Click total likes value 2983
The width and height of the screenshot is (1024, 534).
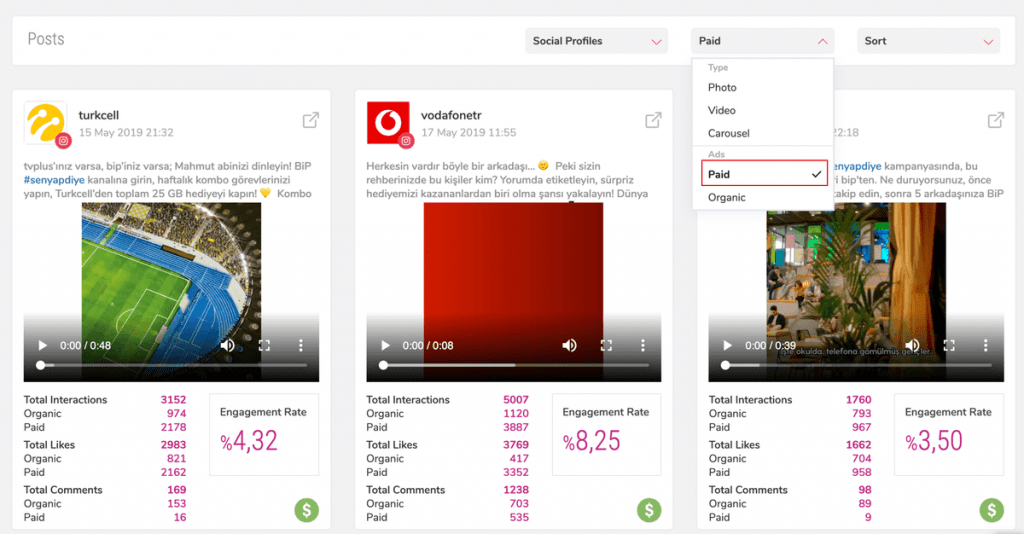coord(173,445)
